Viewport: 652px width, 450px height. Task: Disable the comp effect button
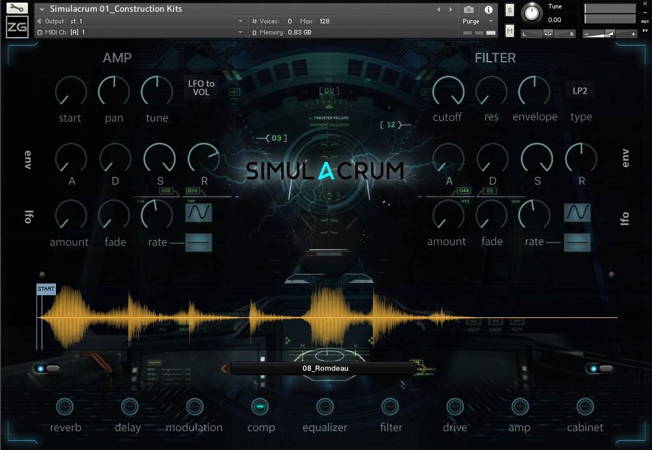[260, 406]
